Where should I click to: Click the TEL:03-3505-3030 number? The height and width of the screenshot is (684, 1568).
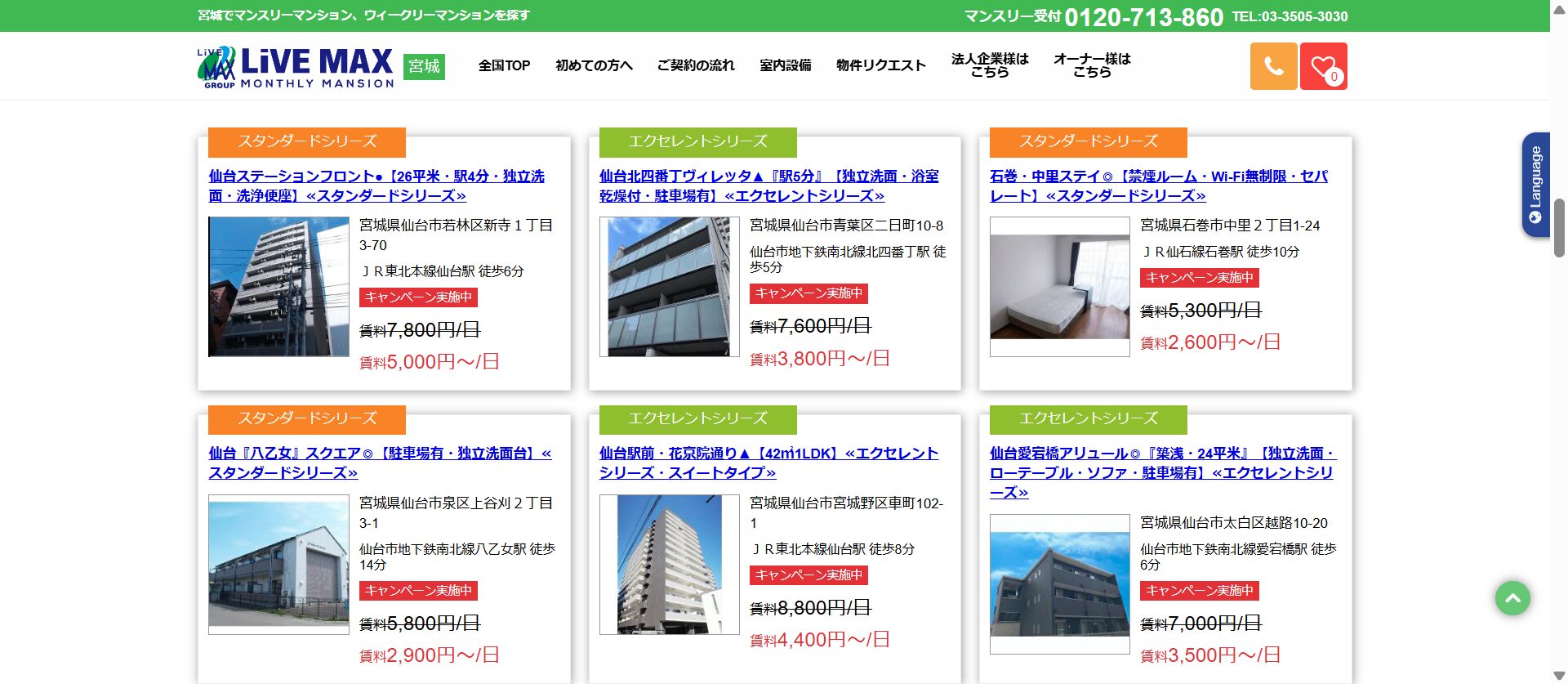[x=1290, y=16]
